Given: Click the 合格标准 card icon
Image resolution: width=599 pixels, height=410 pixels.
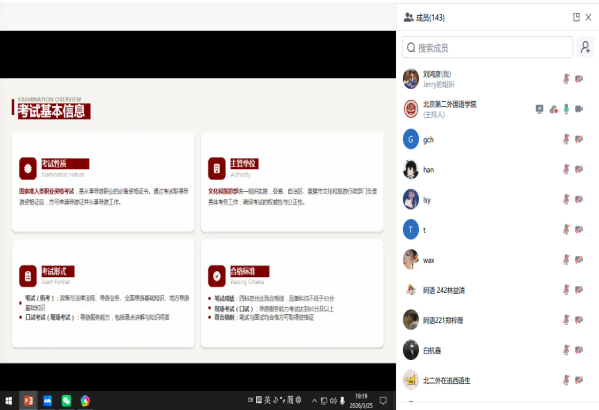Looking at the screenshot, I should (217, 276).
